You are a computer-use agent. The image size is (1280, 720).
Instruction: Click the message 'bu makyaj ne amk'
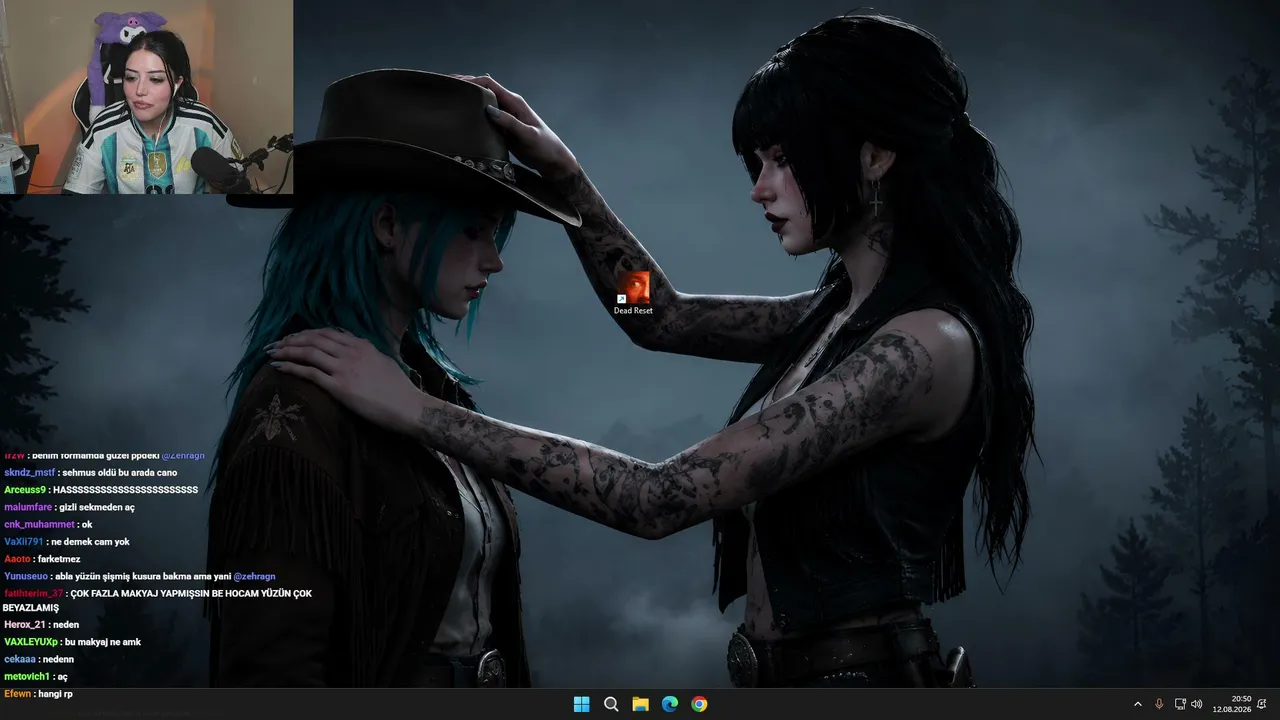103,642
